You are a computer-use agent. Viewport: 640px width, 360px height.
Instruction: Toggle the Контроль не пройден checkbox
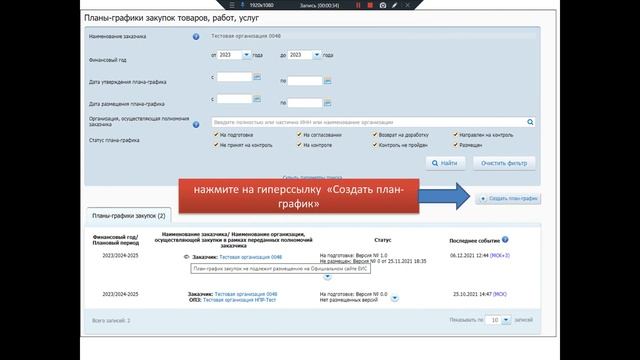[375, 144]
